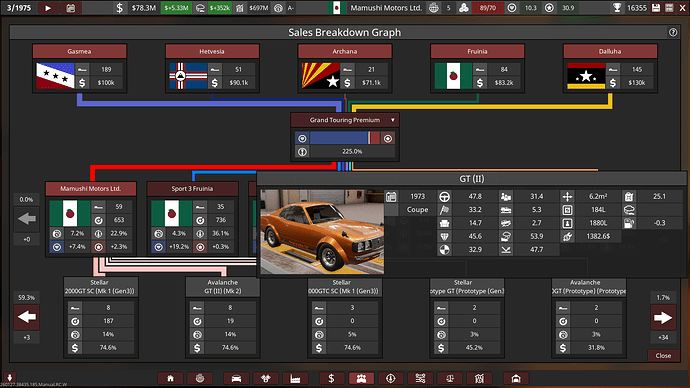Open the factories tab icon
Image resolution: width=690 pixels, height=388 pixels.
tap(295, 378)
